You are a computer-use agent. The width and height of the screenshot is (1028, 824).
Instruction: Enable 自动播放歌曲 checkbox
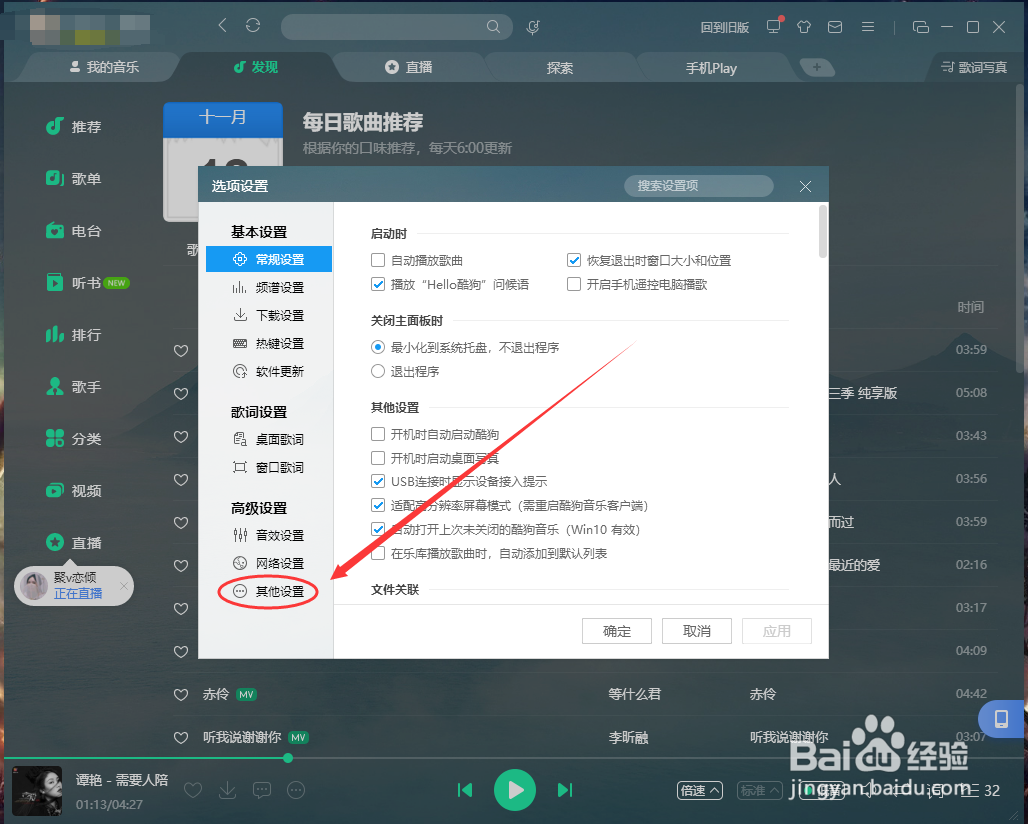[378, 260]
